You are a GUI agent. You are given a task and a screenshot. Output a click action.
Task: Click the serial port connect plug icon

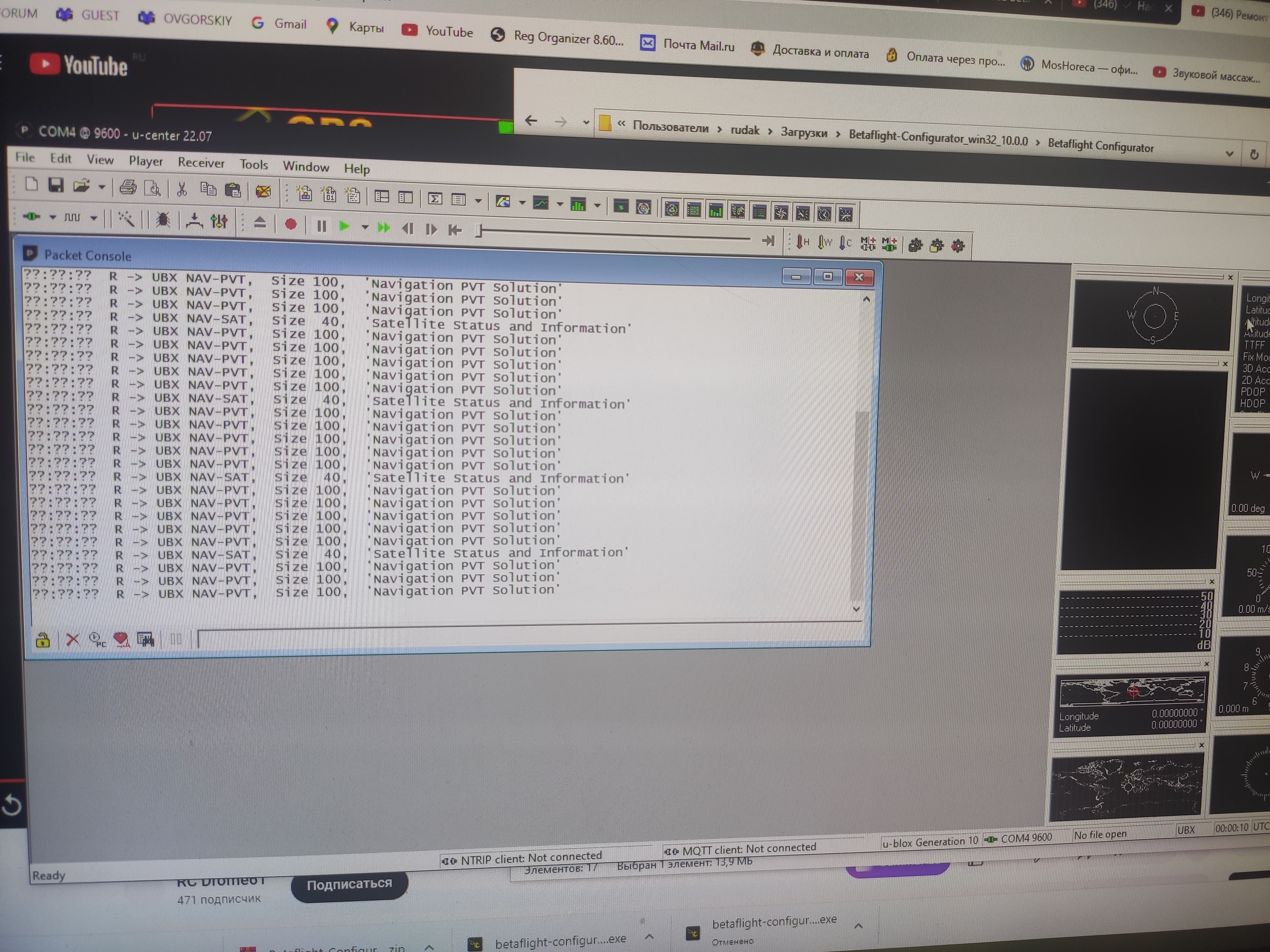coord(31,216)
